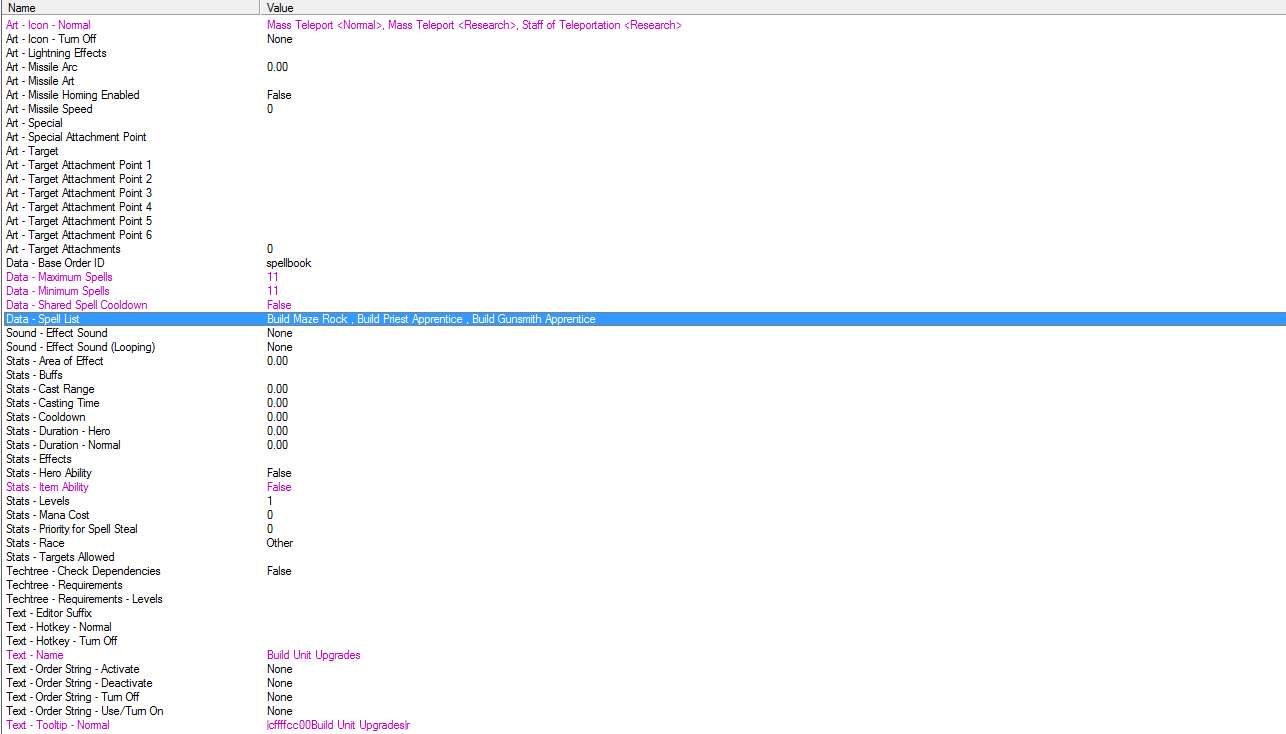Select 'Data - Shared Spell Cooldown' field
Viewport: 1286px width, 734px height.
(643, 305)
